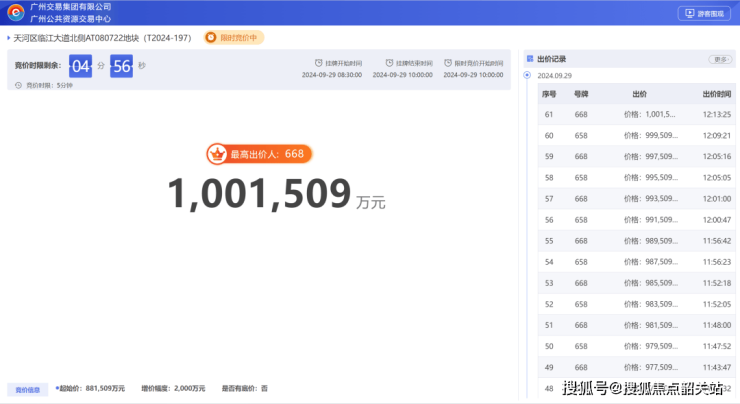Click the 出价记录 panel header icon
The image size is (740, 404).
tap(528, 59)
